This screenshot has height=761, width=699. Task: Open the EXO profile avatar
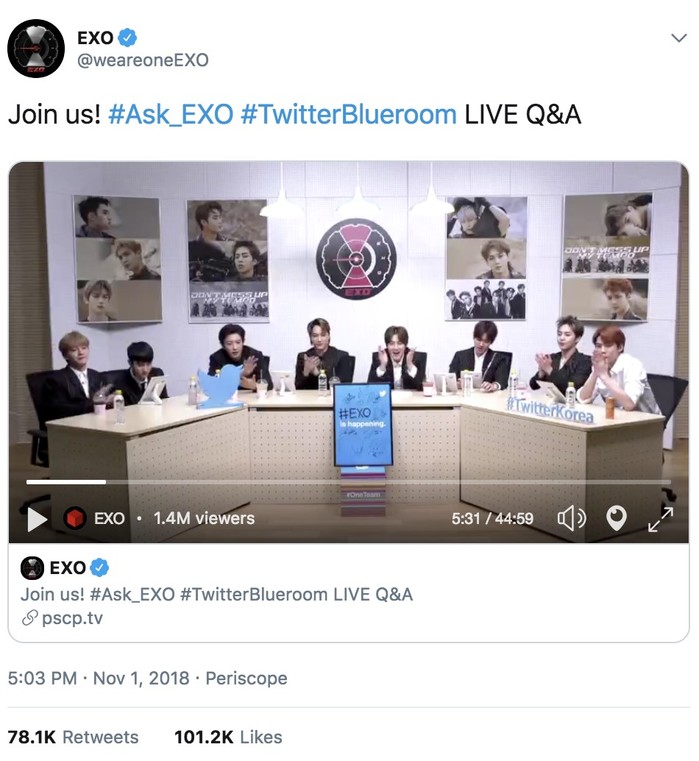[36, 48]
